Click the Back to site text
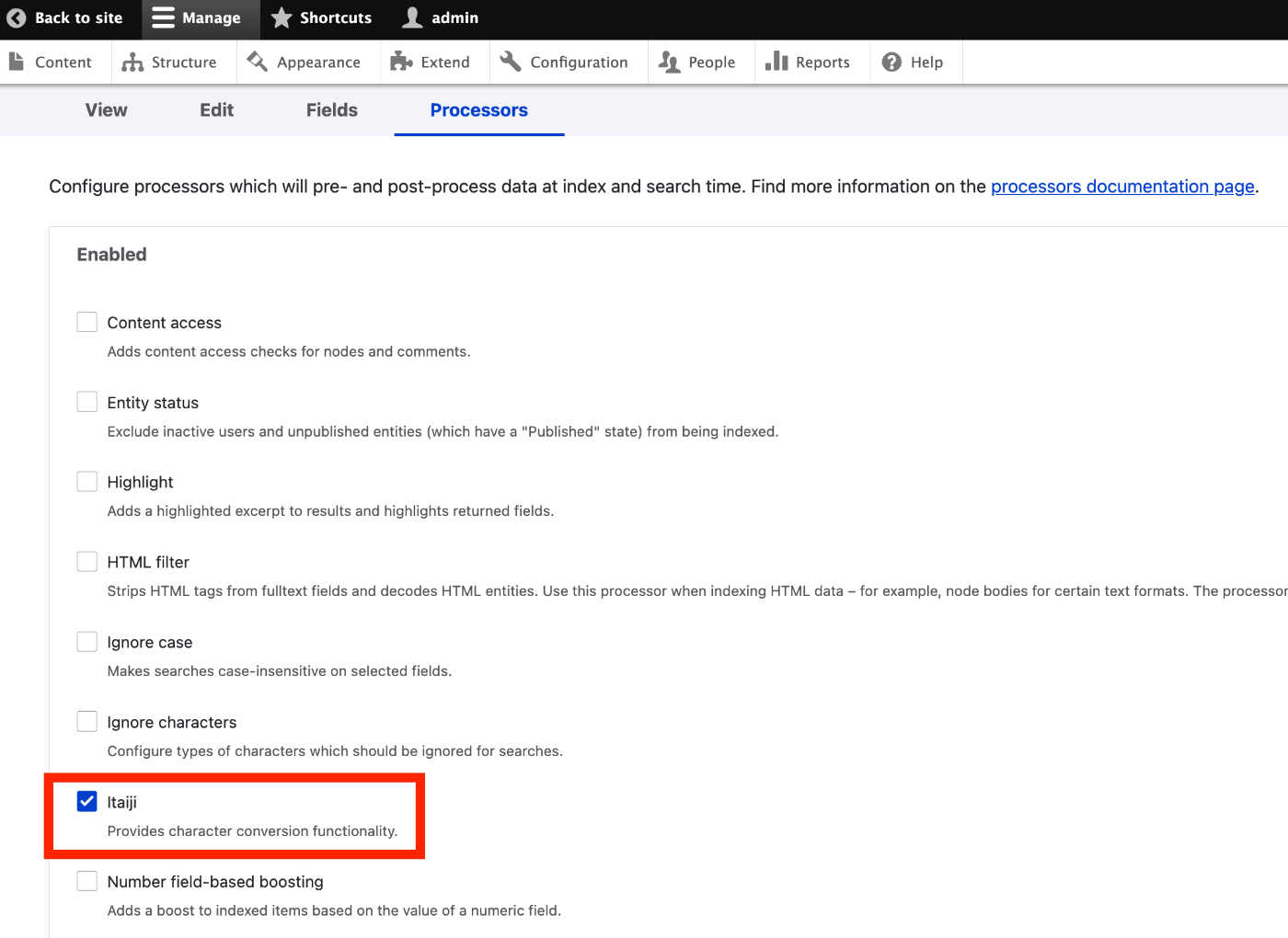 click(78, 17)
